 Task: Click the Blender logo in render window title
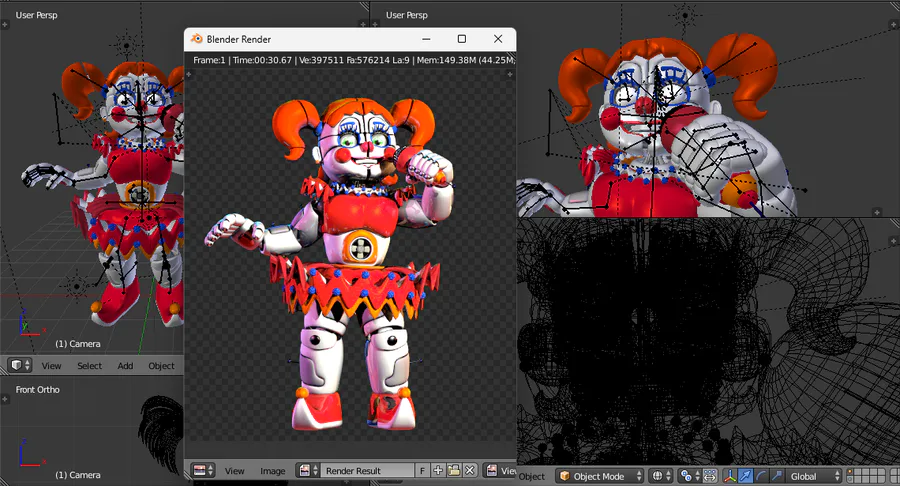pyautogui.click(x=196, y=39)
